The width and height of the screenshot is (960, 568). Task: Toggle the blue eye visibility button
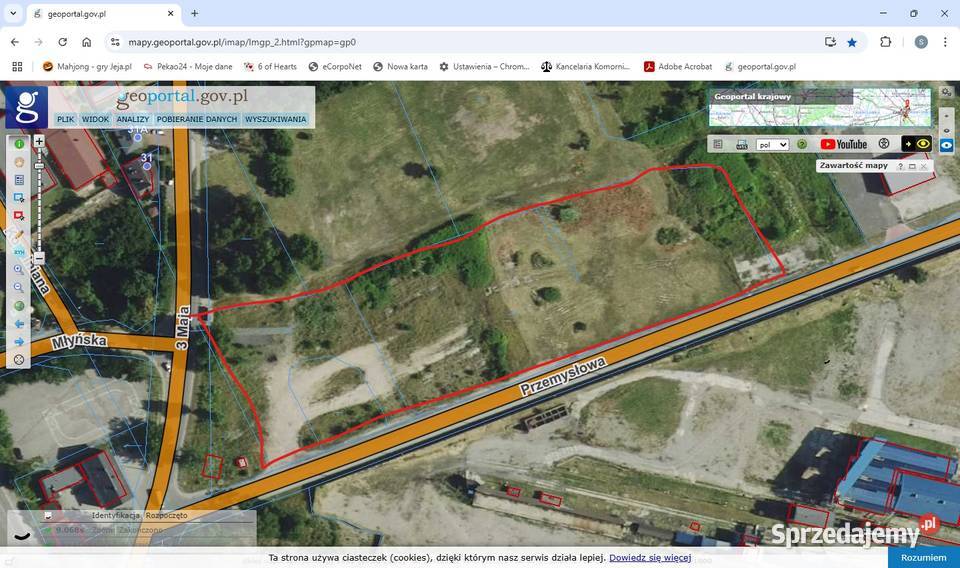947,146
